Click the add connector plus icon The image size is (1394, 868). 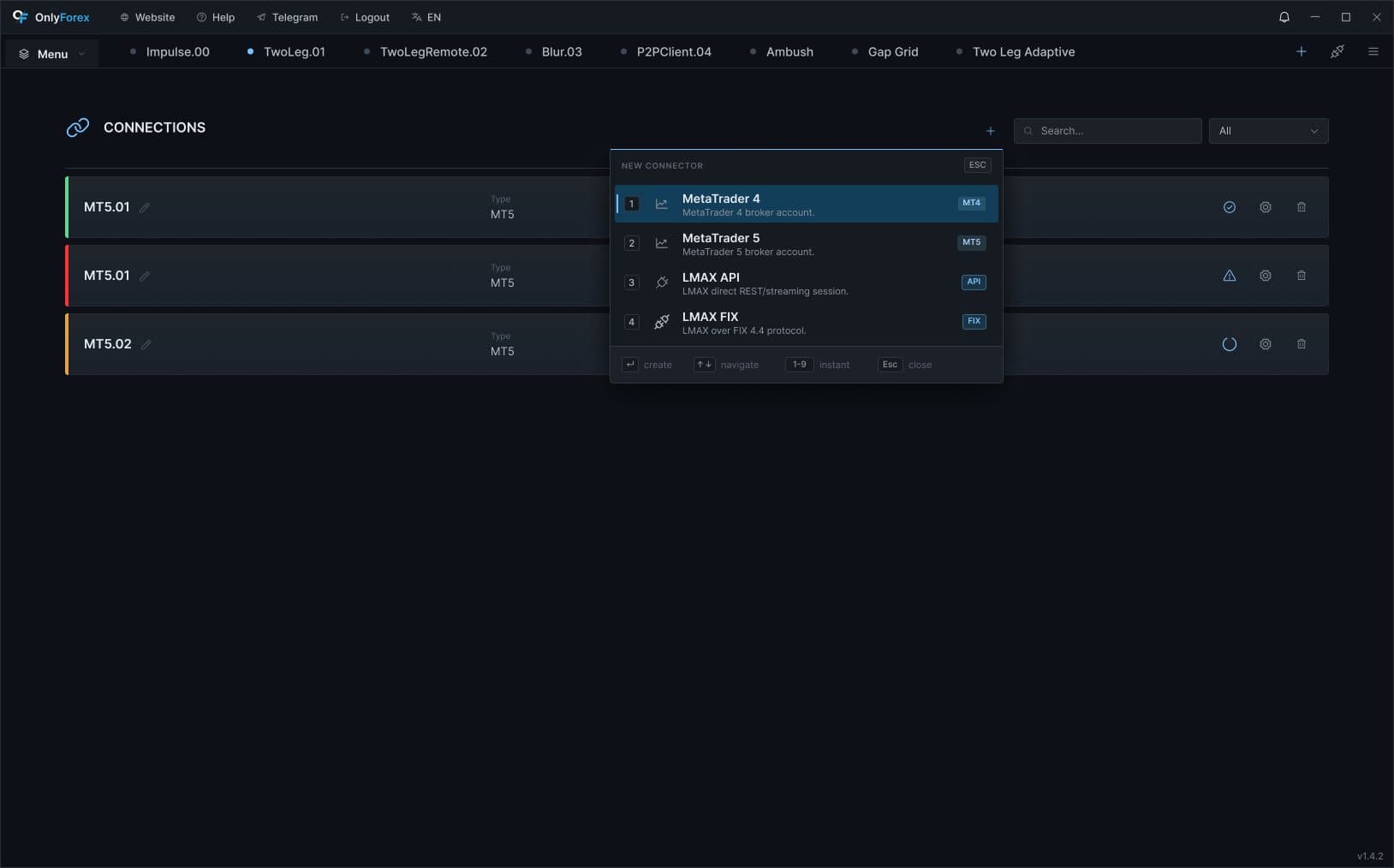991,131
